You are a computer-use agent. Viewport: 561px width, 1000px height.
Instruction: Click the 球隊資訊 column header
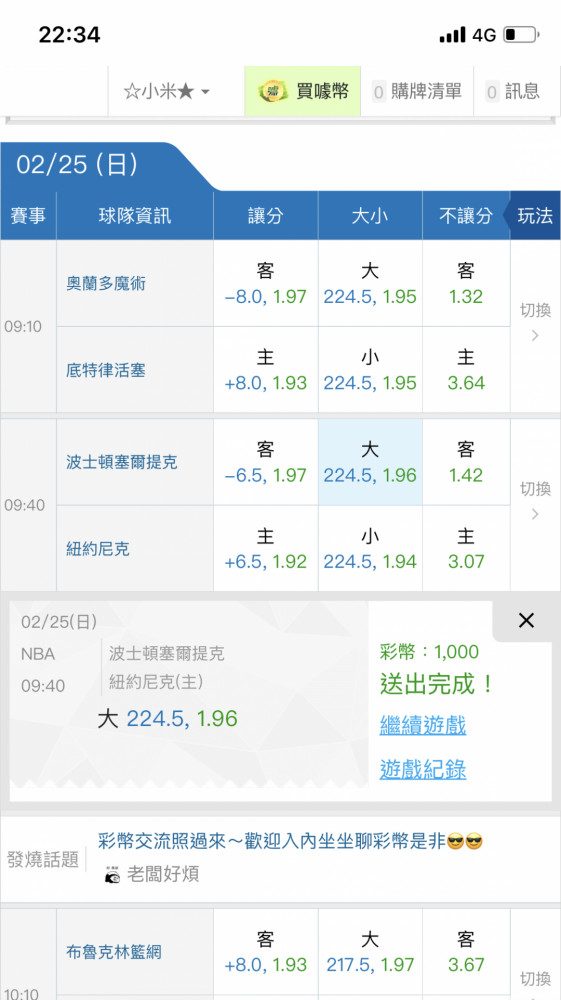[135, 216]
